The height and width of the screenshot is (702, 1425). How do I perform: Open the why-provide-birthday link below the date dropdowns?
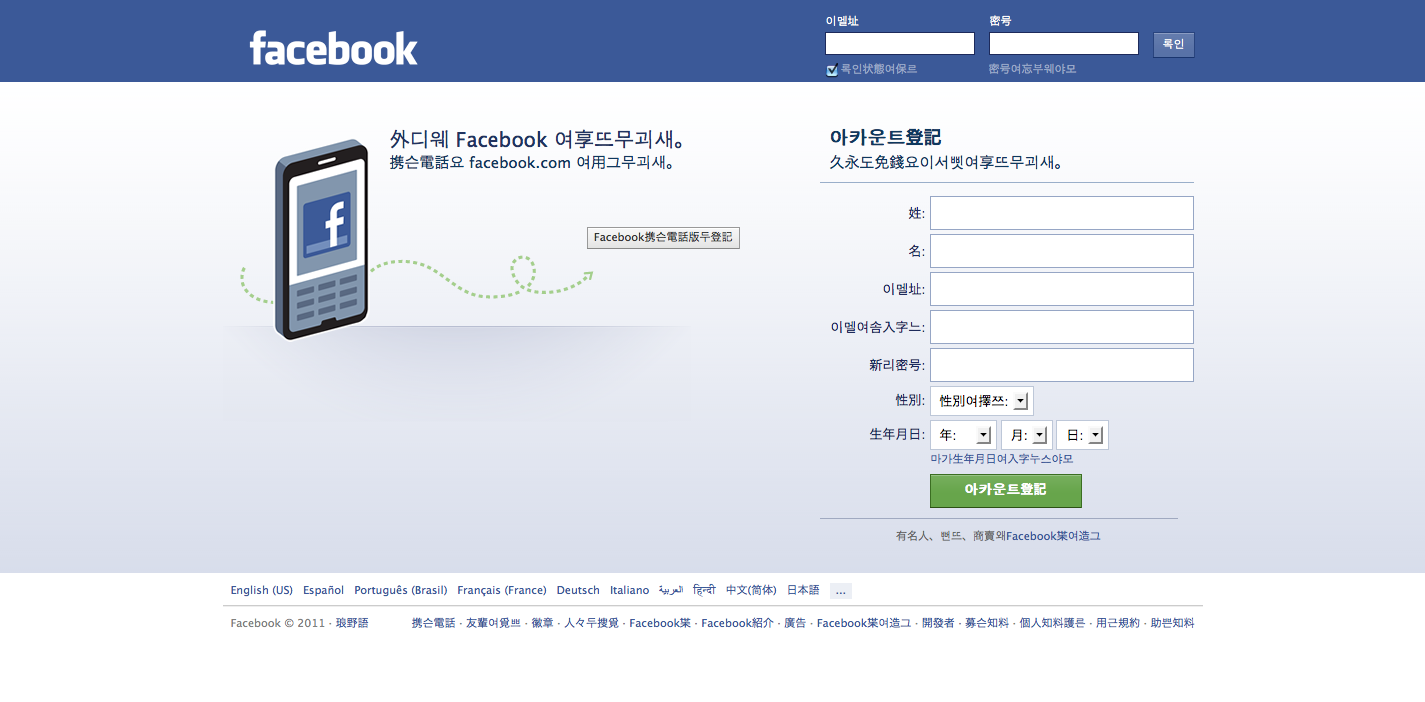tap(1002, 459)
